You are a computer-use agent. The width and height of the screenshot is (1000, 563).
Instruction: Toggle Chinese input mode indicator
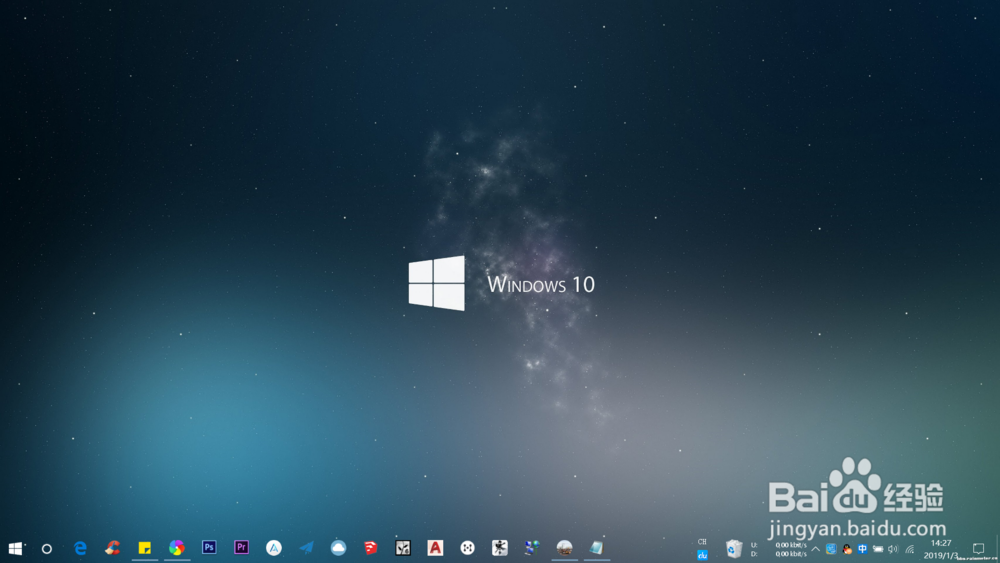tap(862, 549)
